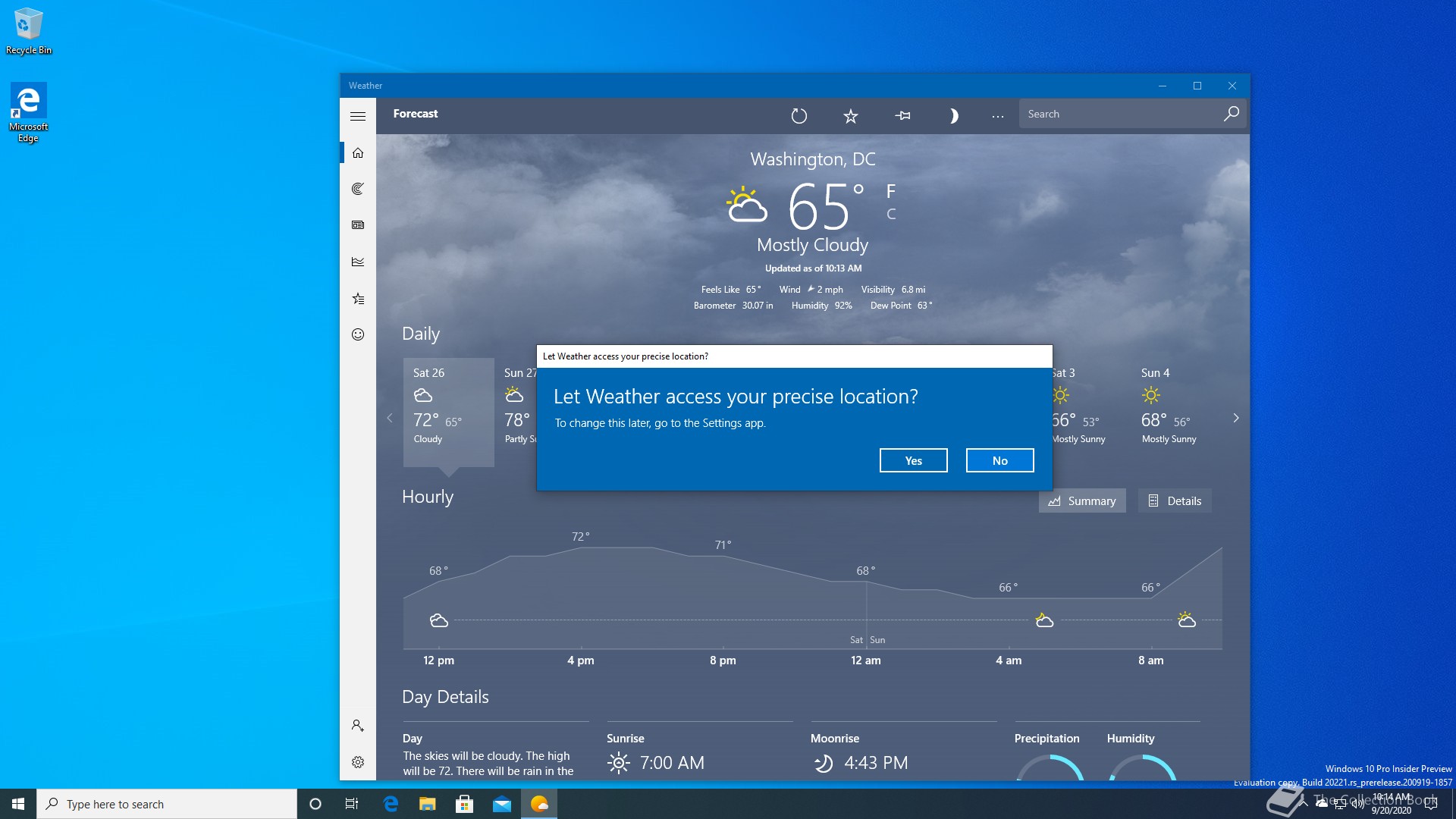This screenshot has height=819, width=1456.
Task: Open Task View on the taskbar
Action: pos(352,804)
